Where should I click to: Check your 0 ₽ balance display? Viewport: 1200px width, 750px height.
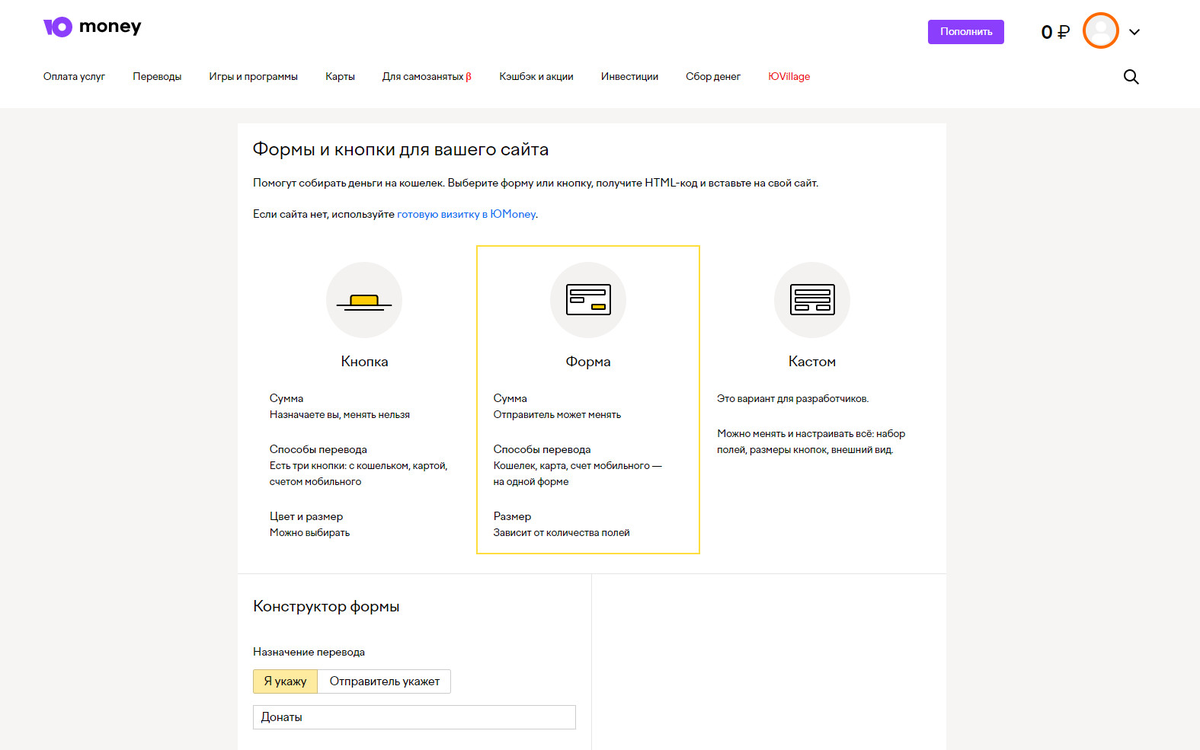pos(1053,31)
